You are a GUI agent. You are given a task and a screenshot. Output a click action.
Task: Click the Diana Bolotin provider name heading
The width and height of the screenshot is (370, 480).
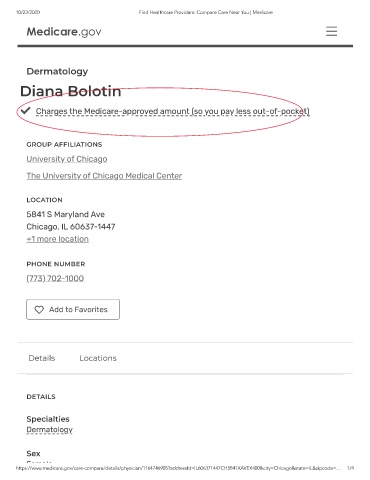71,91
